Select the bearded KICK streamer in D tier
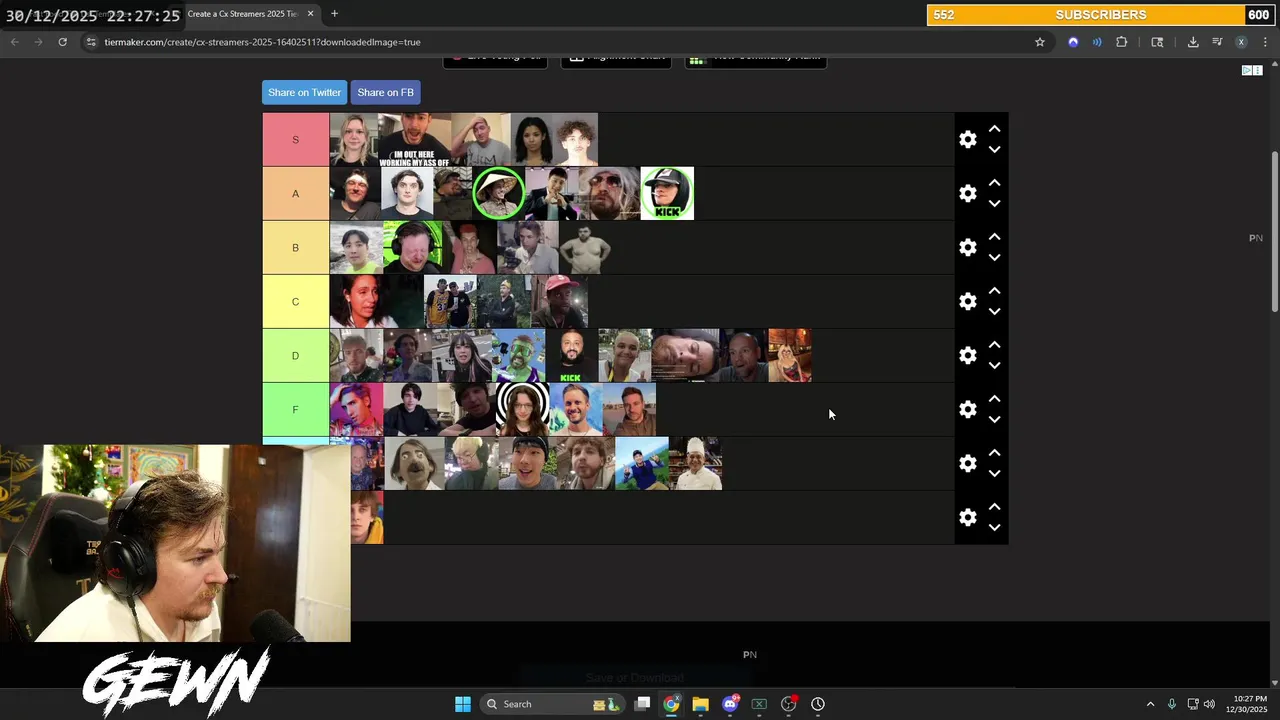The image size is (1280, 720). [571, 355]
